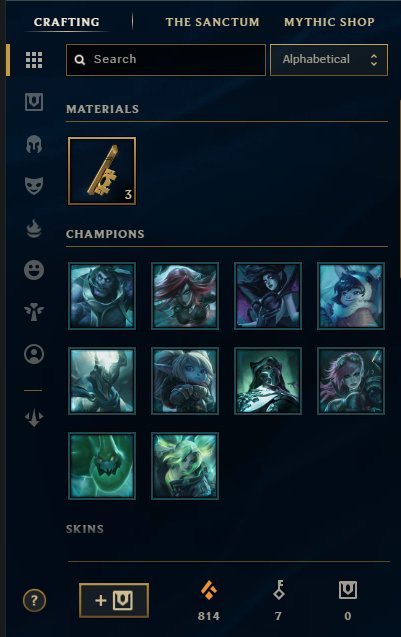Viewport: 401px width, 637px height.
Task: Filter loot by chests icon
Action: [x=34, y=102]
